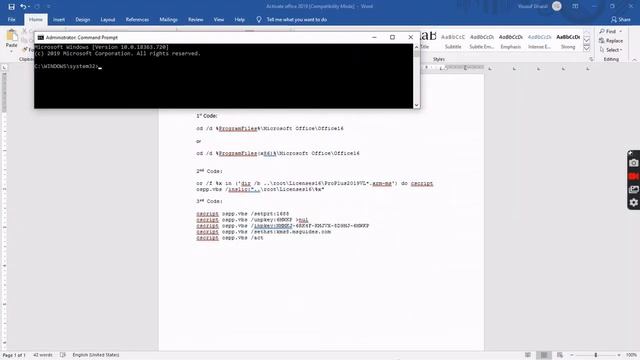Click the recorder gallery icon
Screen dimensions: 640x360
(633, 189)
